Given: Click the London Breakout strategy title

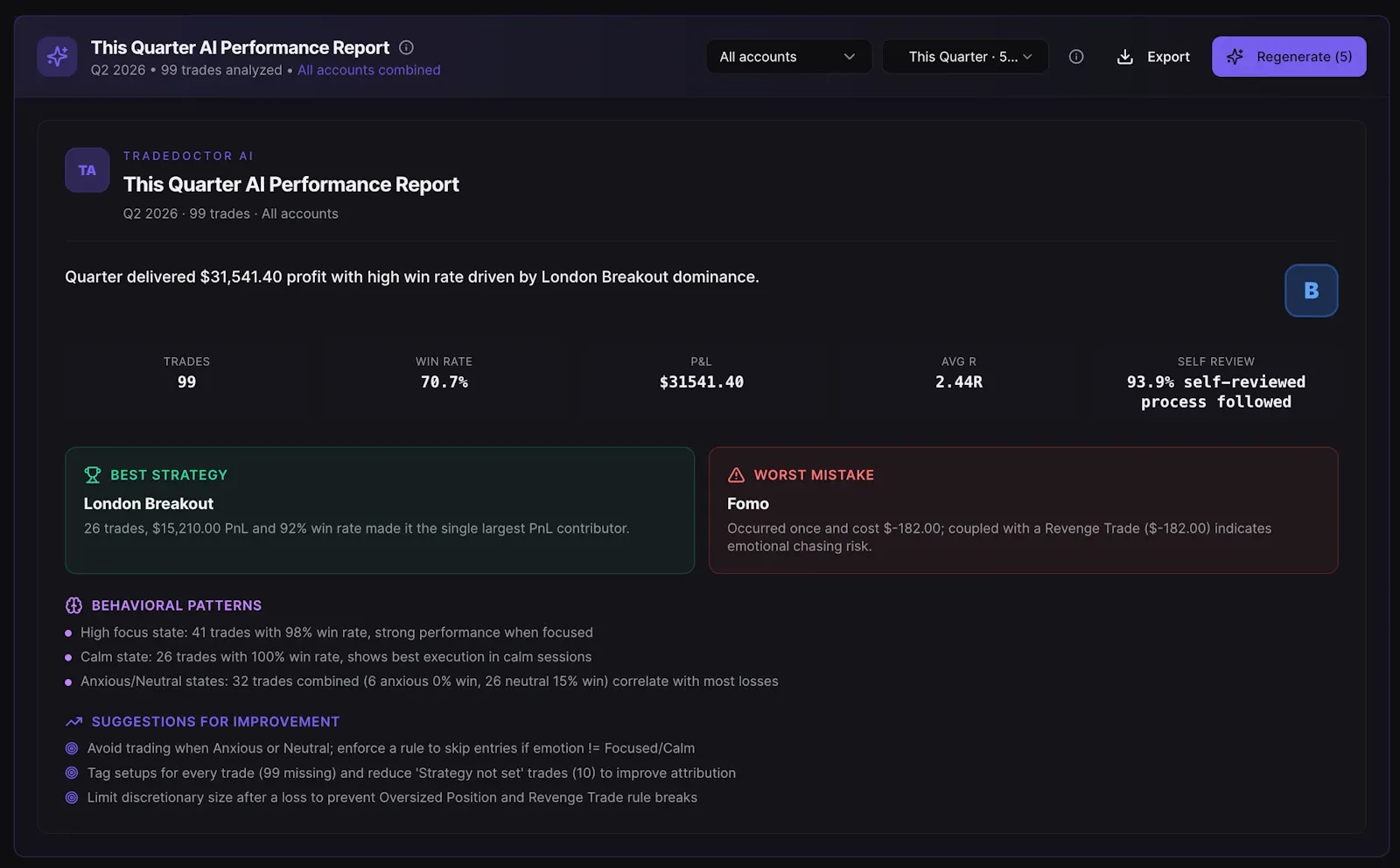Looking at the screenshot, I should 149,504.
